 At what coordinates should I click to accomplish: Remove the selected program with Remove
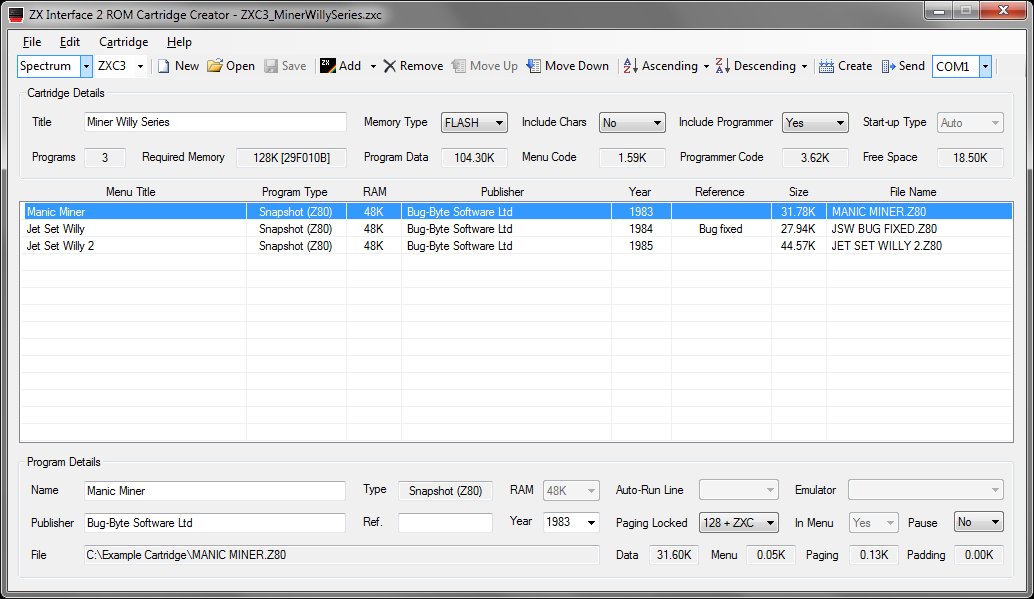[413, 66]
